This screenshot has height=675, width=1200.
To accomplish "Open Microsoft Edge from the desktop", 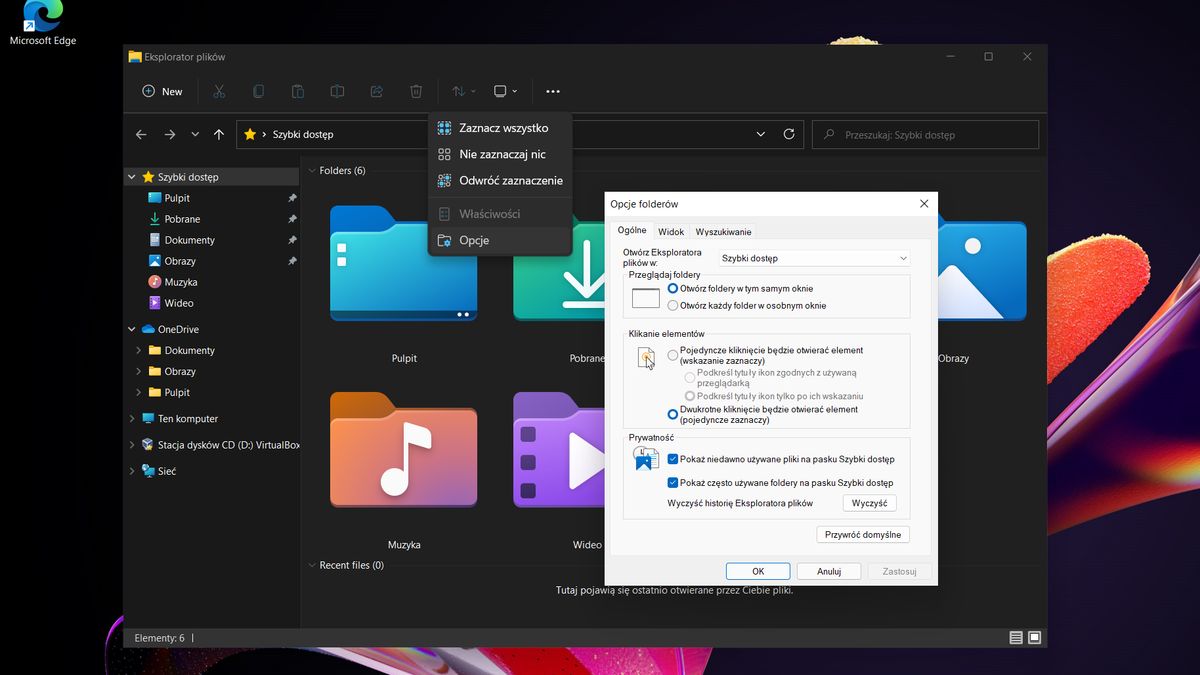I will [41, 18].
